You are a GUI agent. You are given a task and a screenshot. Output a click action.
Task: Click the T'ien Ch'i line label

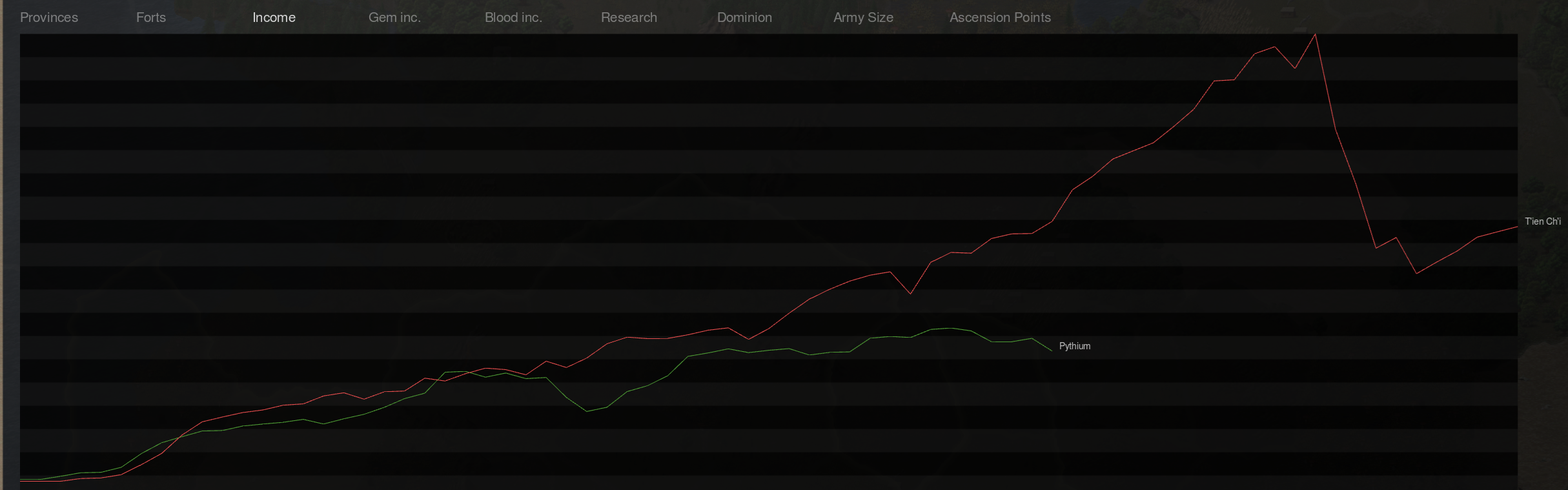click(x=1543, y=221)
